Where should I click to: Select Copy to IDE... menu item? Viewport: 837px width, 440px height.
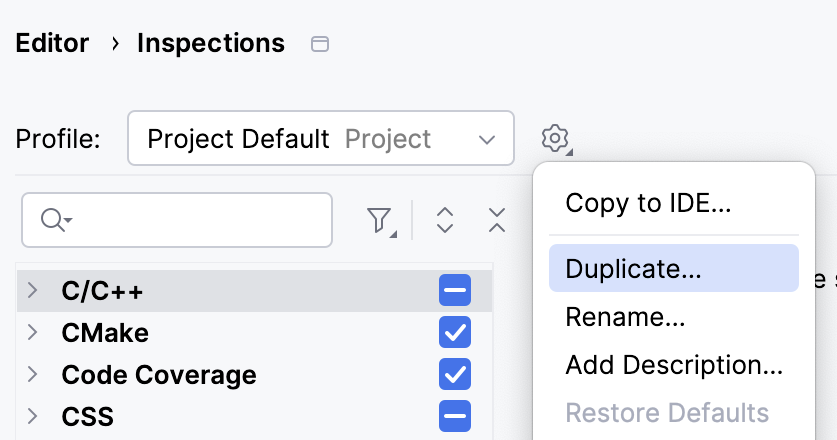click(x=648, y=203)
